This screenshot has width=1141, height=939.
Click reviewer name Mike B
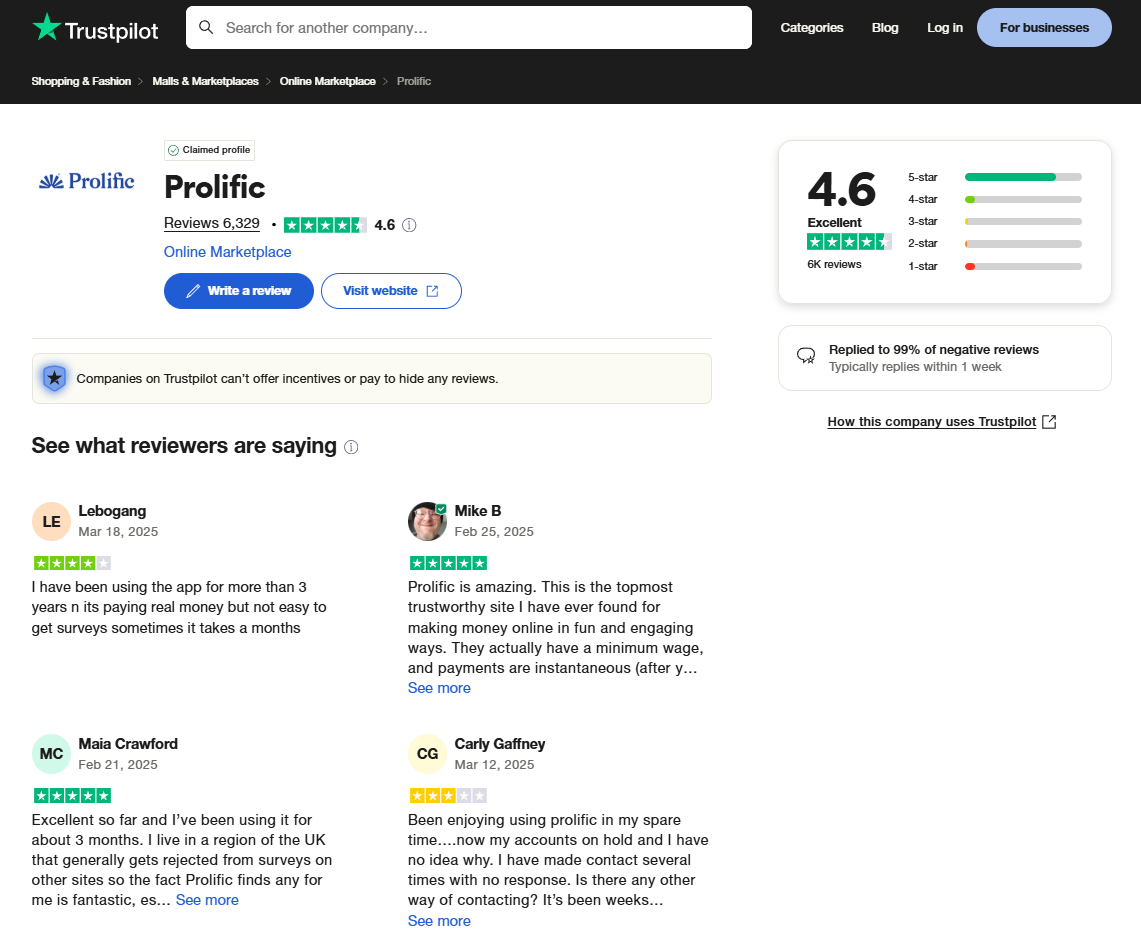478,511
